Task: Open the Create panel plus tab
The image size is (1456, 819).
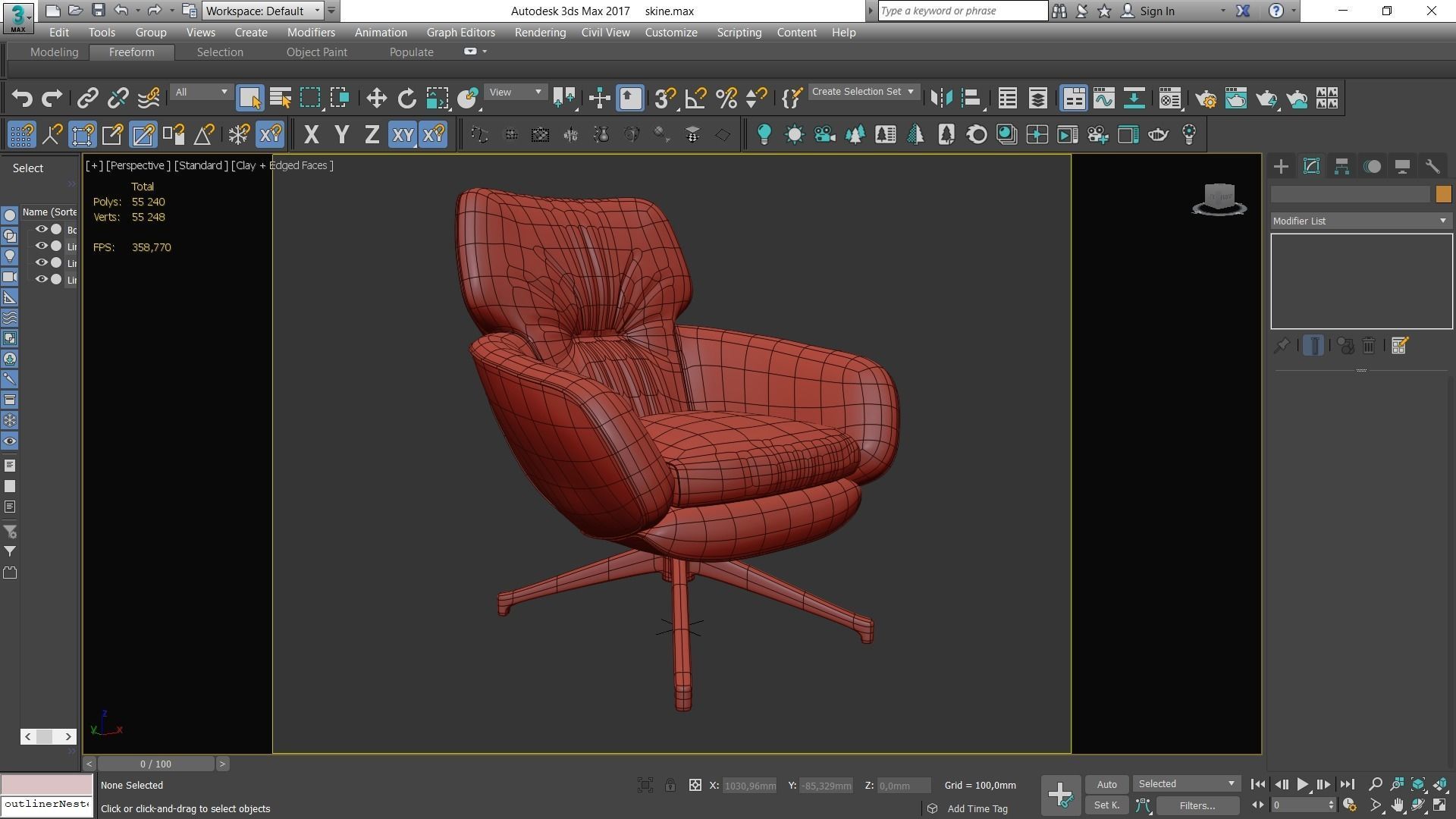Action: [x=1281, y=167]
